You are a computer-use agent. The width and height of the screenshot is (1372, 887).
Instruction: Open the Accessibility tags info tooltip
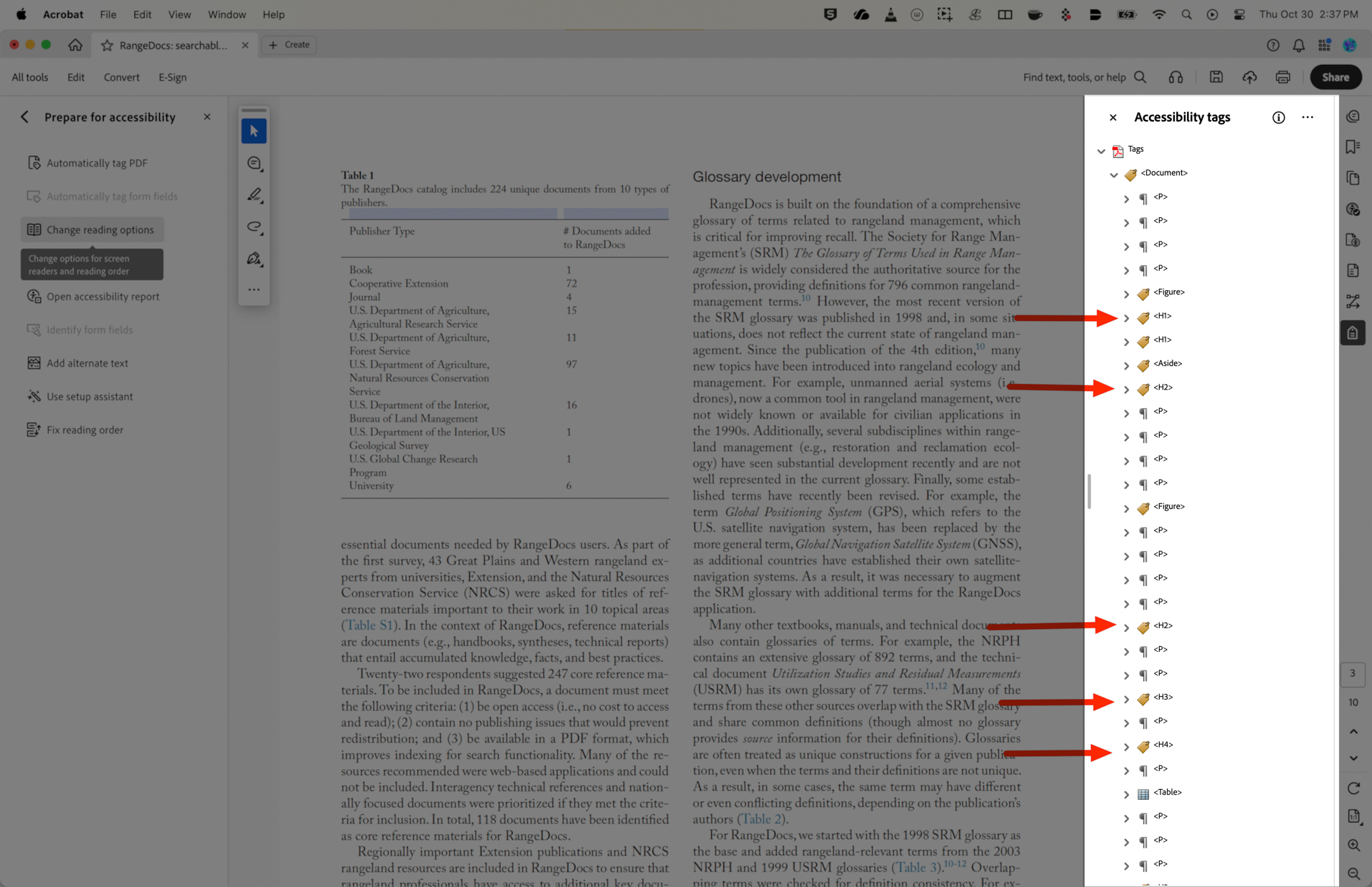pyautogui.click(x=1278, y=117)
